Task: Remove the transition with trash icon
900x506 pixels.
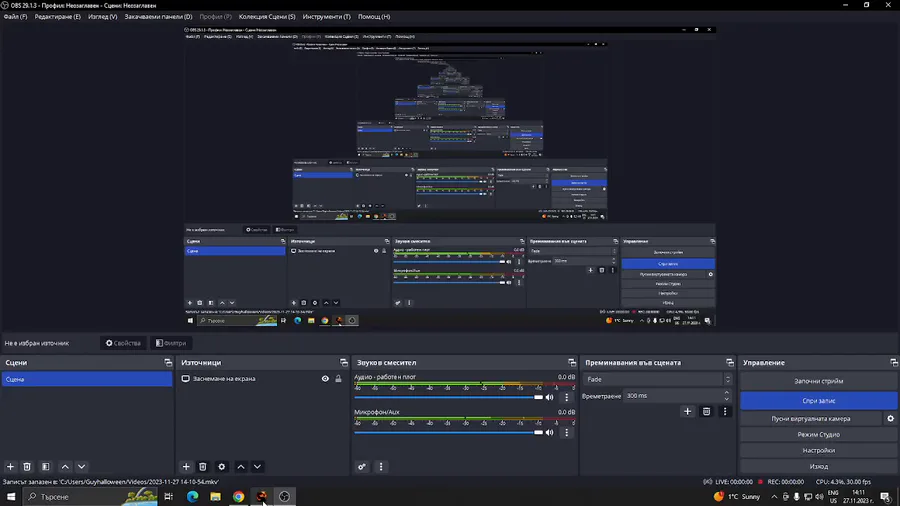Action: pos(706,411)
